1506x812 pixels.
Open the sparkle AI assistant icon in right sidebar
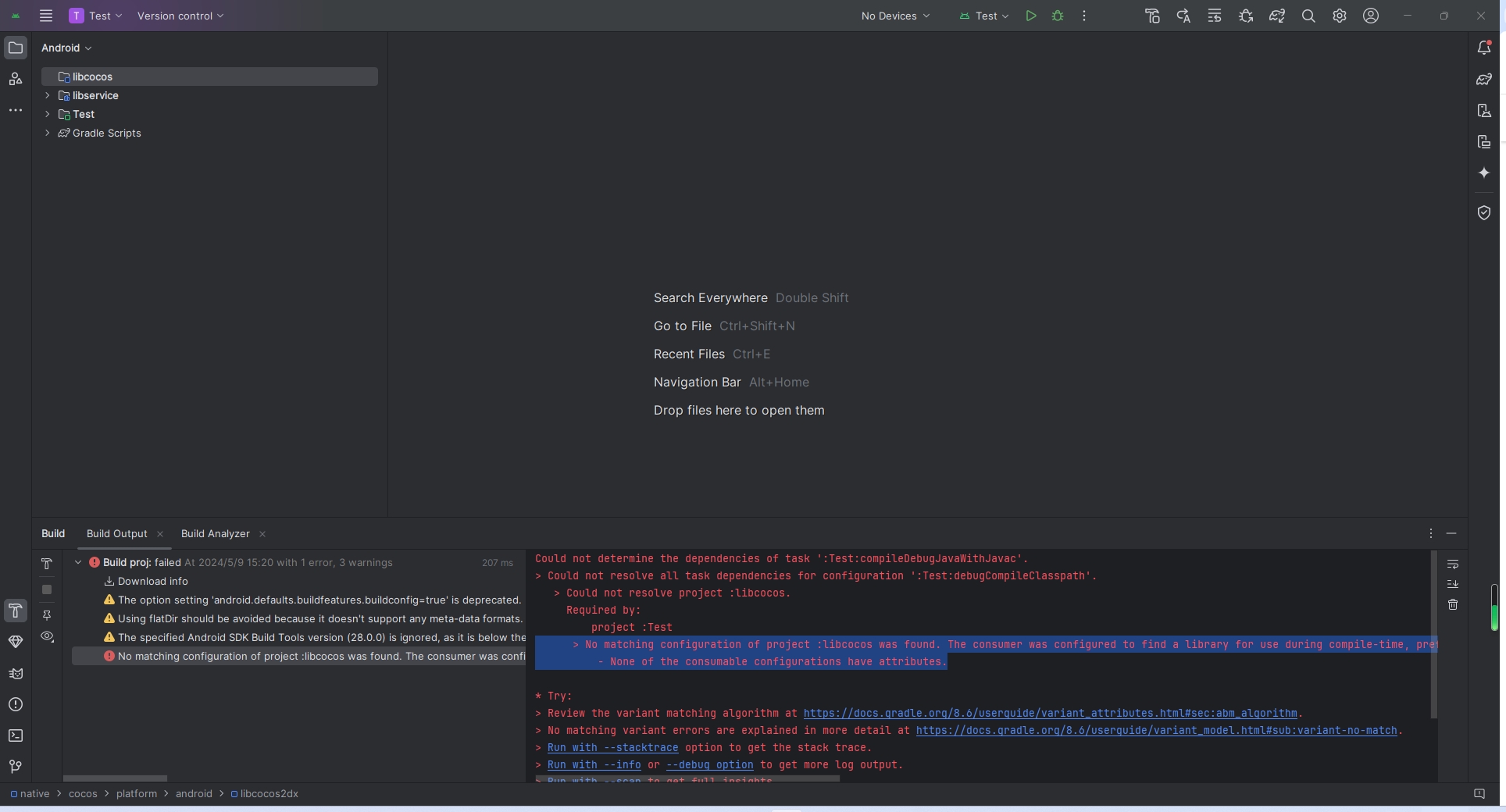click(x=1484, y=173)
